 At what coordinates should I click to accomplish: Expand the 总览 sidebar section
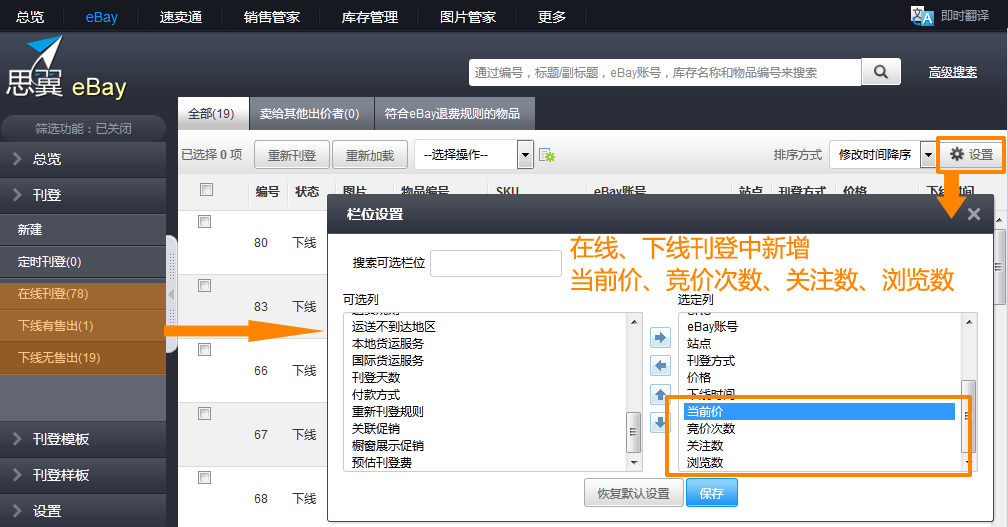click(x=83, y=159)
